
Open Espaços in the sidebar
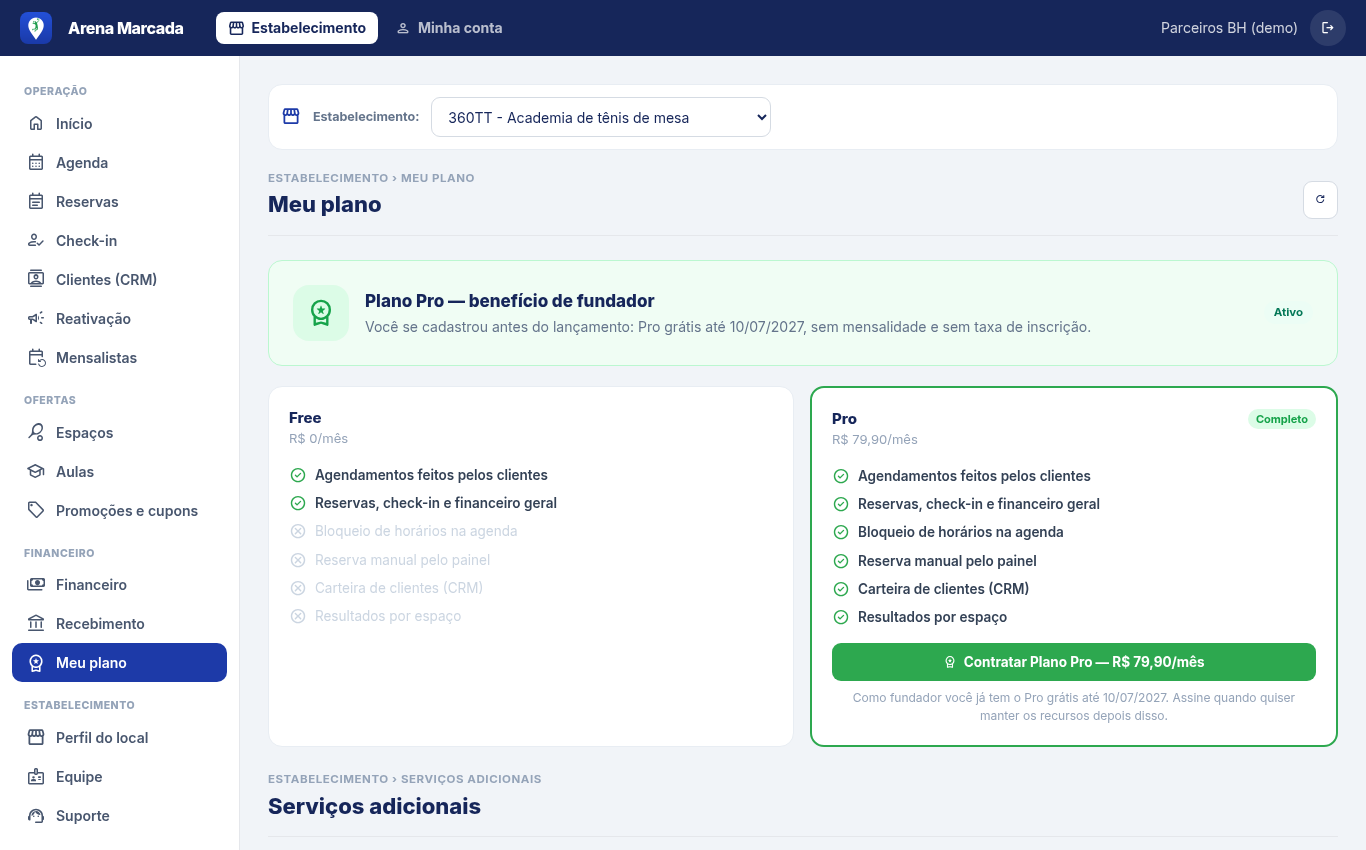(x=119, y=433)
